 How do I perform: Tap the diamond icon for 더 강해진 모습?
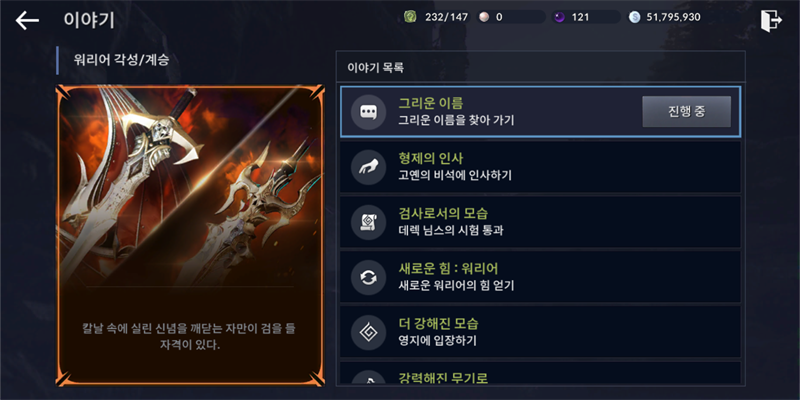click(368, 333)
